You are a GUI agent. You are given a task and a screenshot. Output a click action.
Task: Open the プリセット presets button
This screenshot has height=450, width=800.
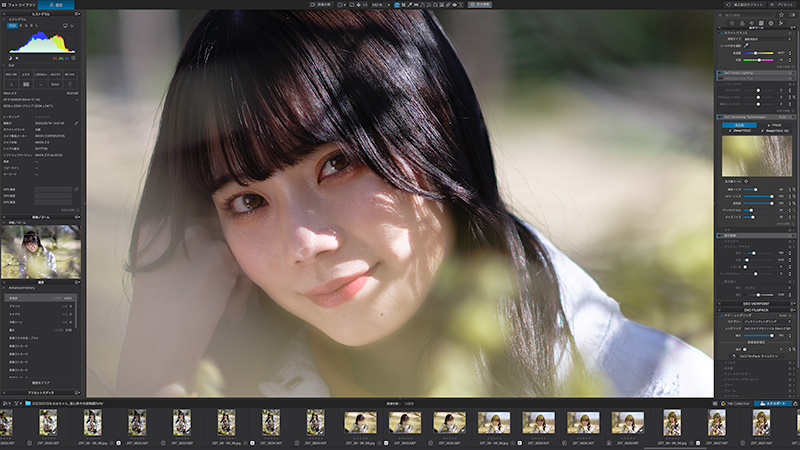point(783,5)
